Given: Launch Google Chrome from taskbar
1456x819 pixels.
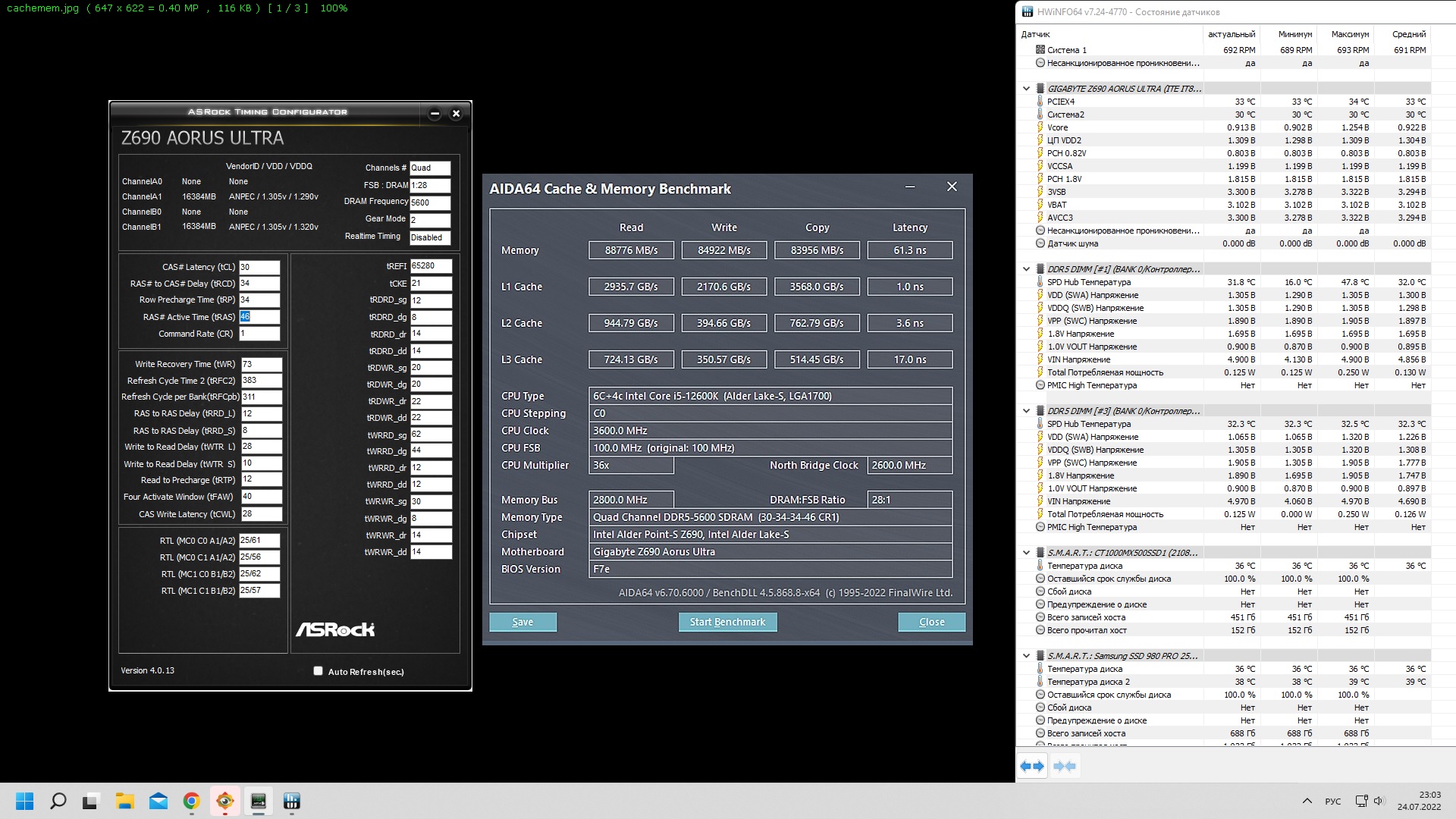Looking at the screenshot, I should click(191, 801).
